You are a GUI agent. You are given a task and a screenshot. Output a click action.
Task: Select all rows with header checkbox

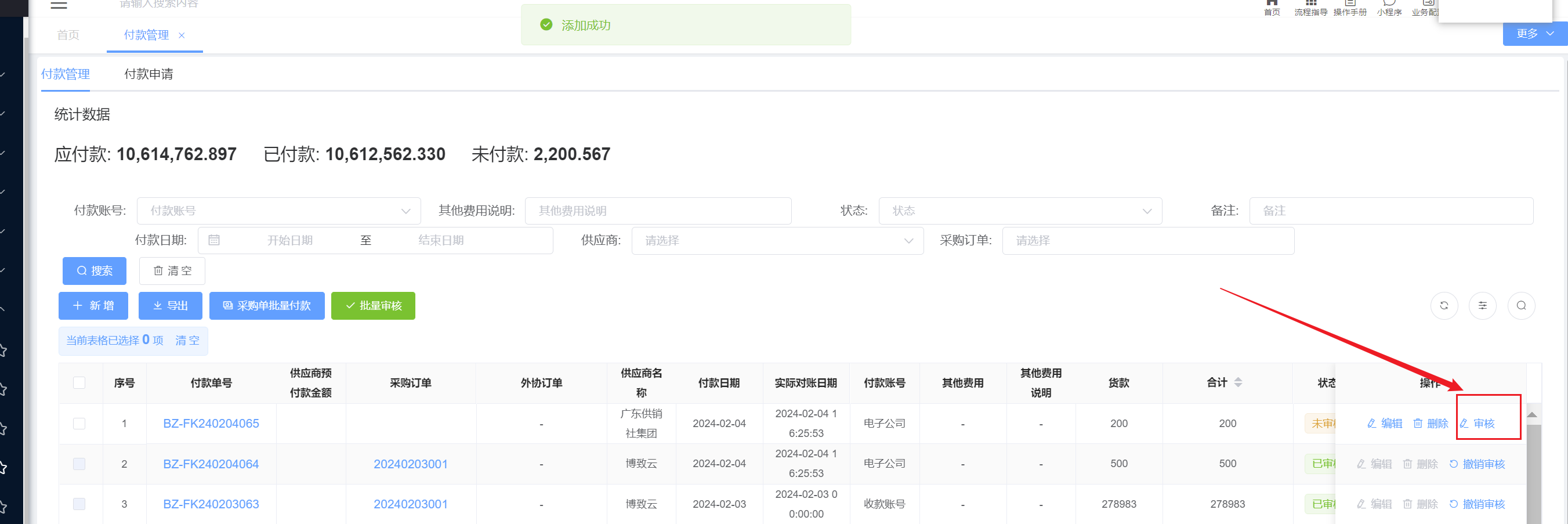79,383
